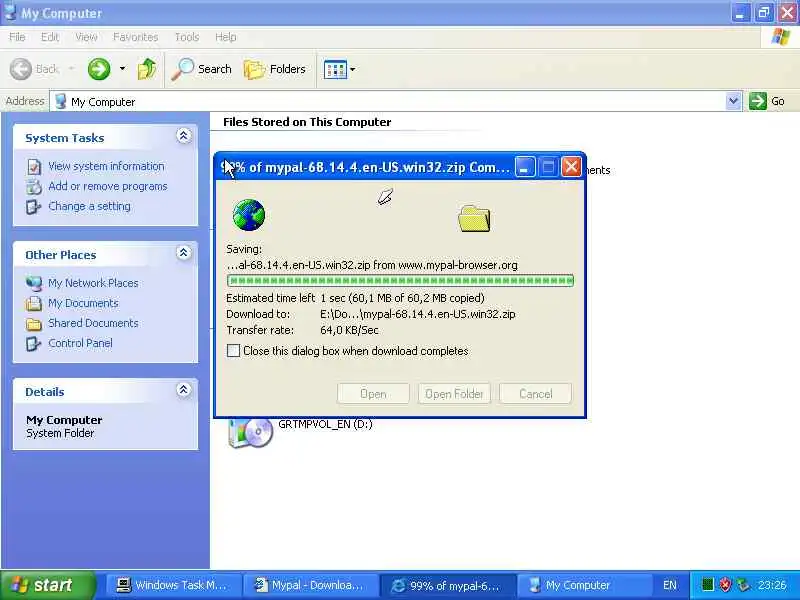Open the Forward history dropdown arrow
The image size is (800, 600).
point(122,69)
